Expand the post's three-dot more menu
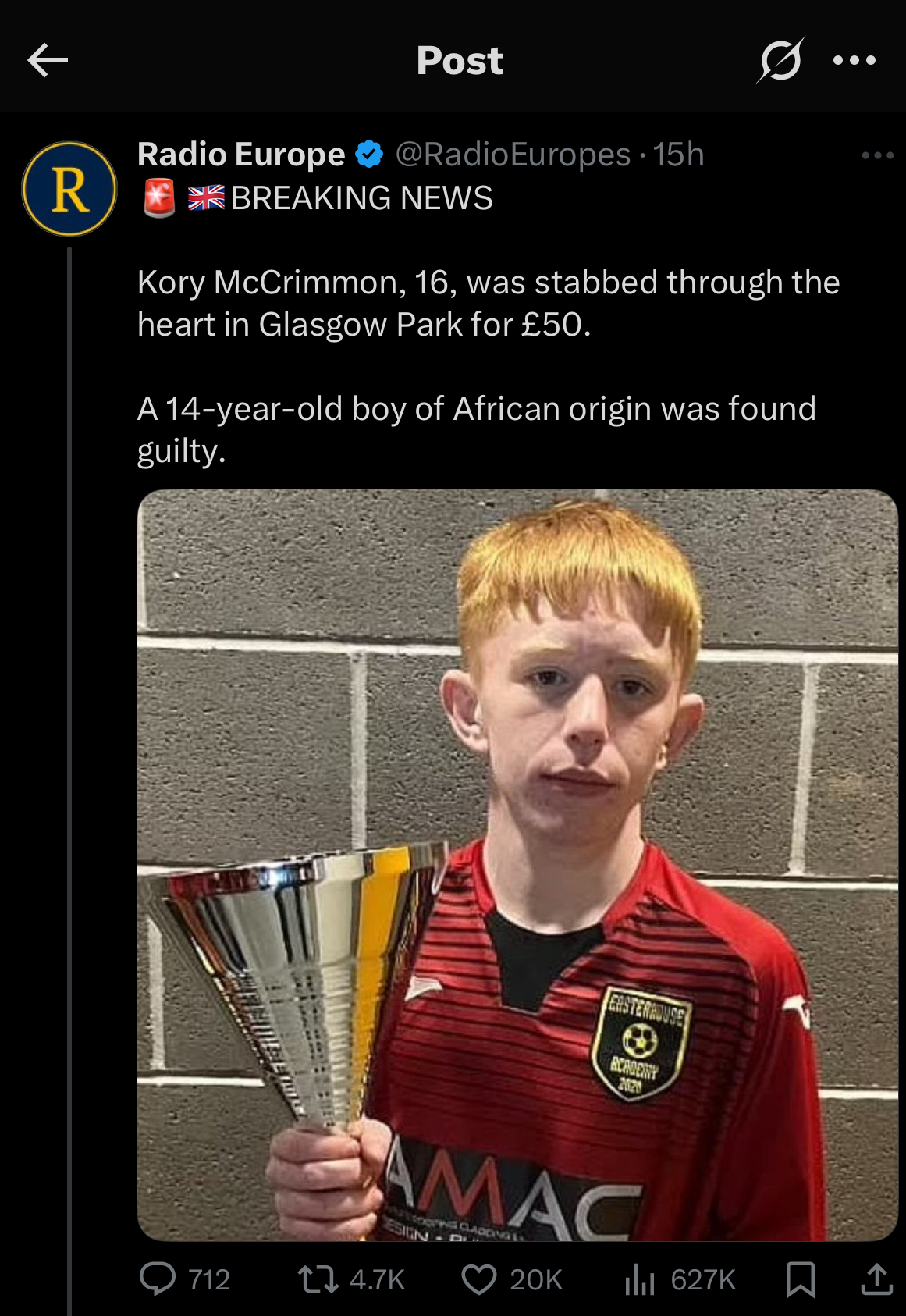This screenshot has width=906, height=1316. [878, 155]
